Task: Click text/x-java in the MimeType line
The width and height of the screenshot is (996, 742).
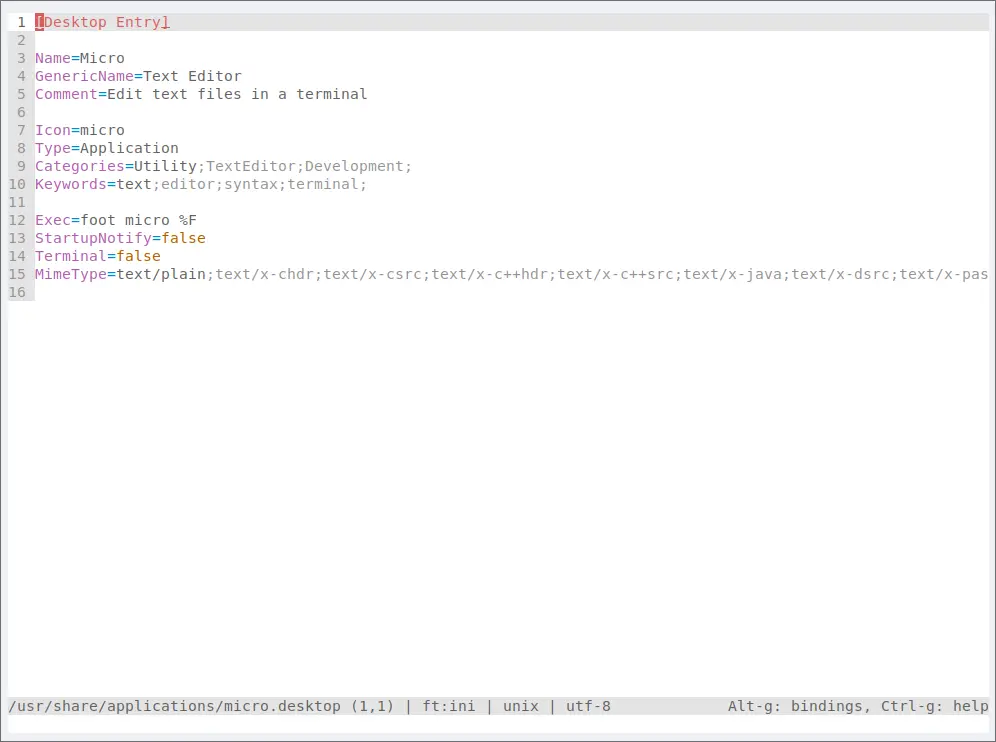Action: pyautogui.click(x=733, y=274)
